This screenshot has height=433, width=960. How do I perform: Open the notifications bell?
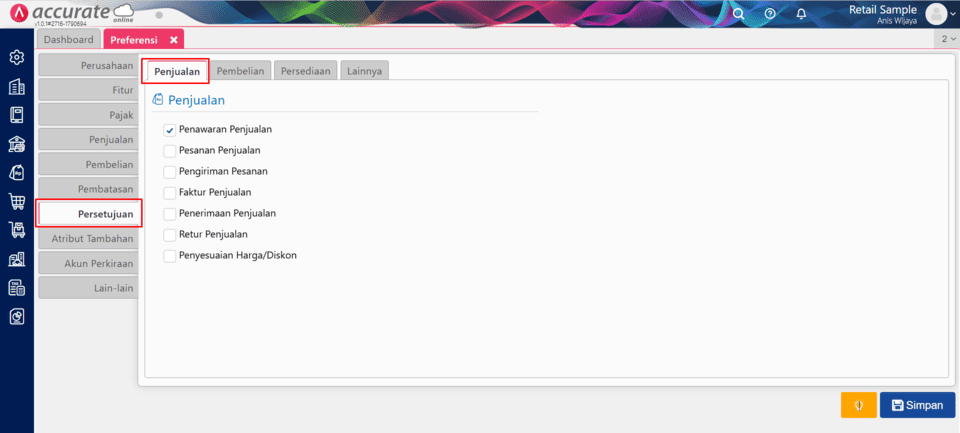[801, 14]
